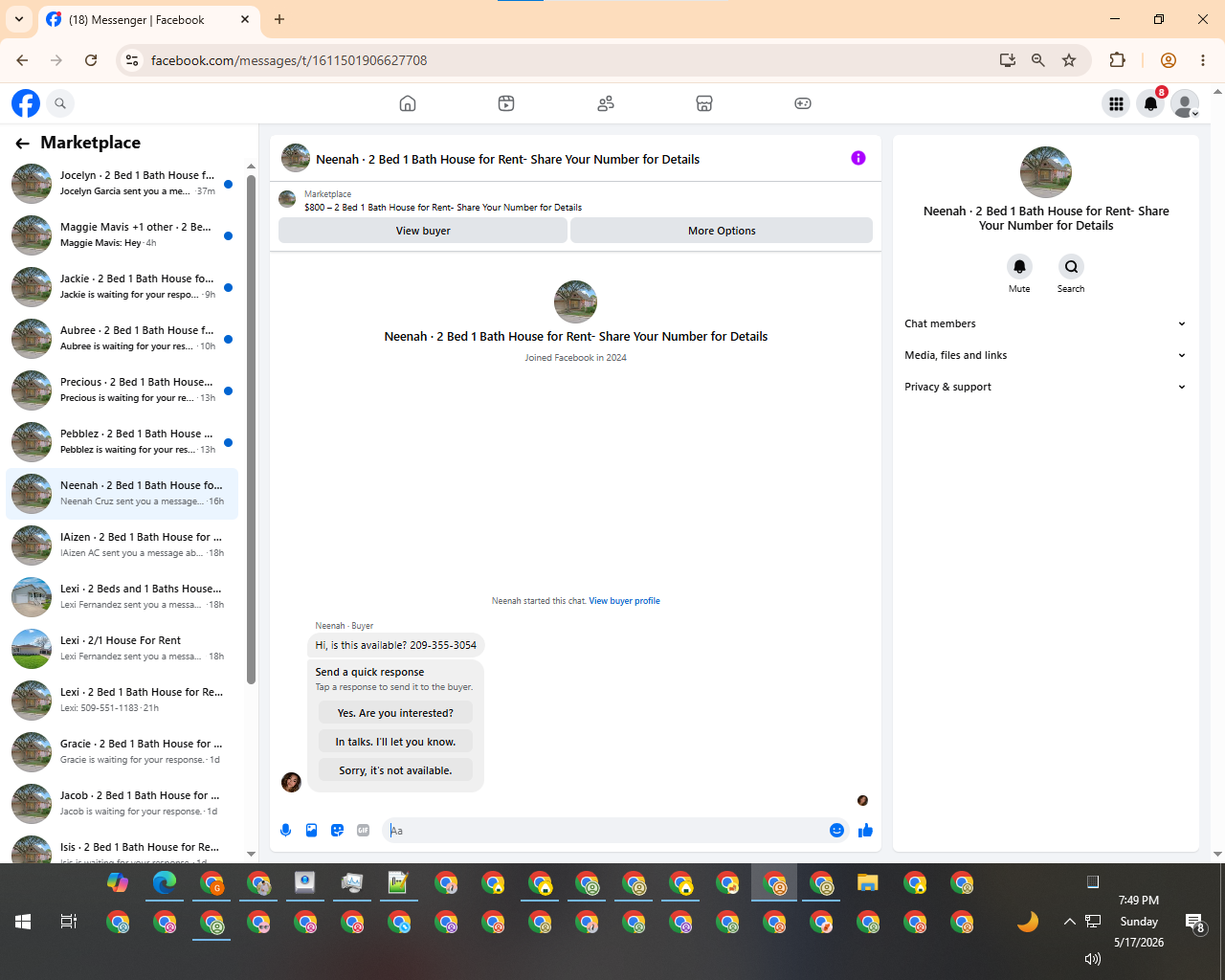Open the browser zoom magnifier icon
This screenshot has width=1225, height=980.
click(x=1038, y=60)
